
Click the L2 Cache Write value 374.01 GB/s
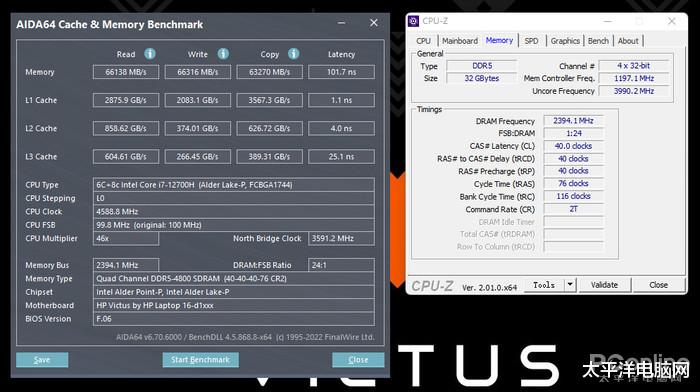coord(198,128)
